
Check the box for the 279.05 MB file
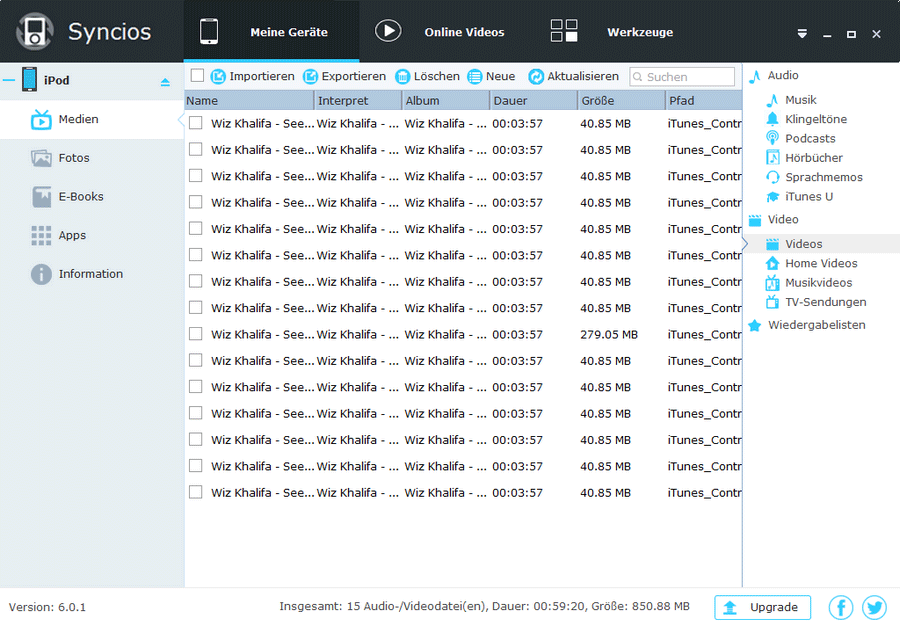click(x=196, y=334)
